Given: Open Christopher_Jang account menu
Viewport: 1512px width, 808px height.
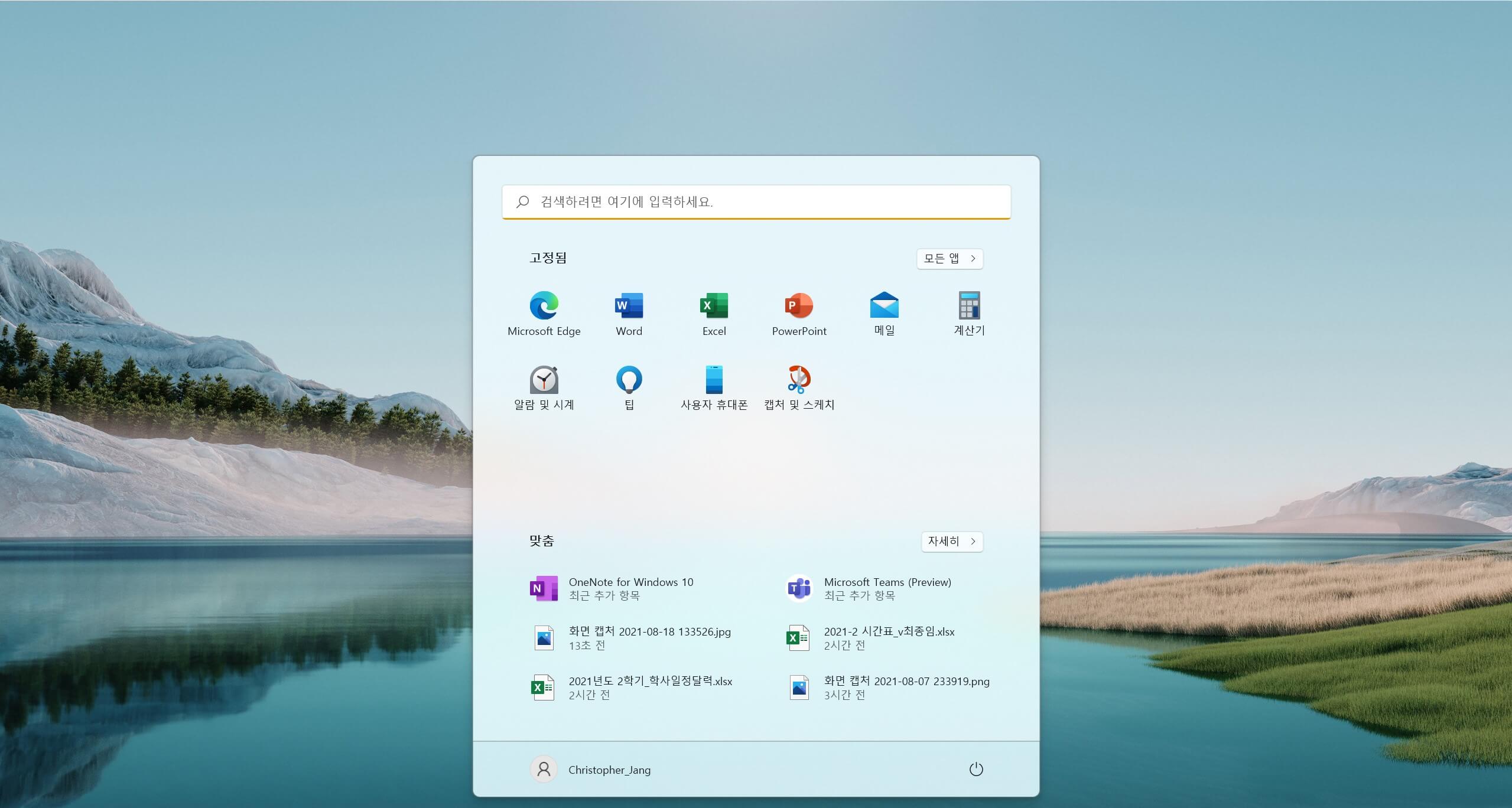Looking at the screenshot, I should pos(591,769).
